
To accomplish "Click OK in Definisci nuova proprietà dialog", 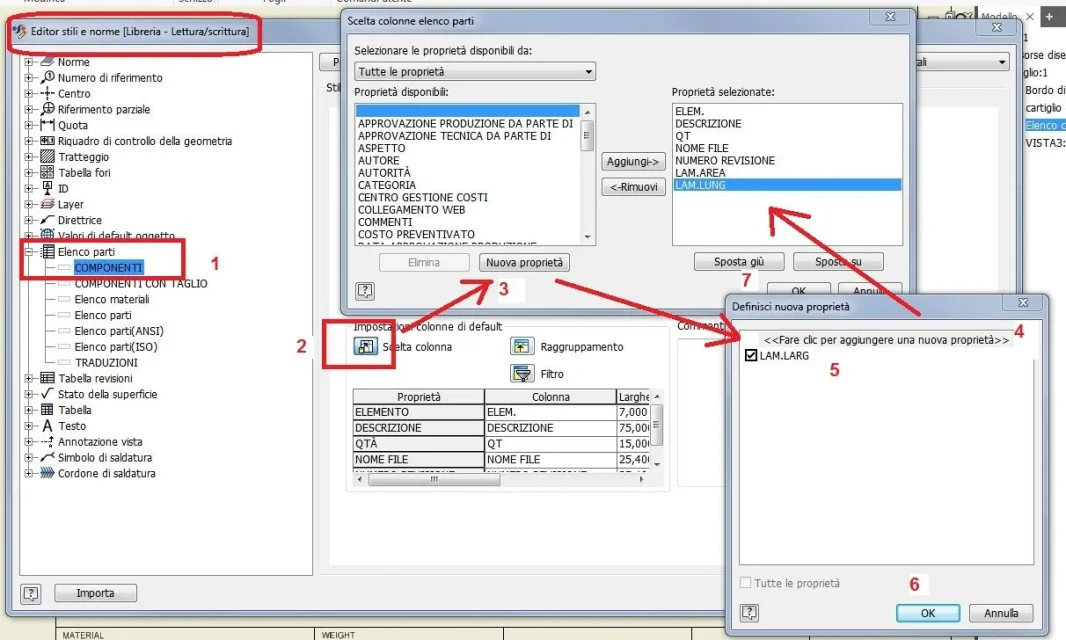I will click(928, 613).
